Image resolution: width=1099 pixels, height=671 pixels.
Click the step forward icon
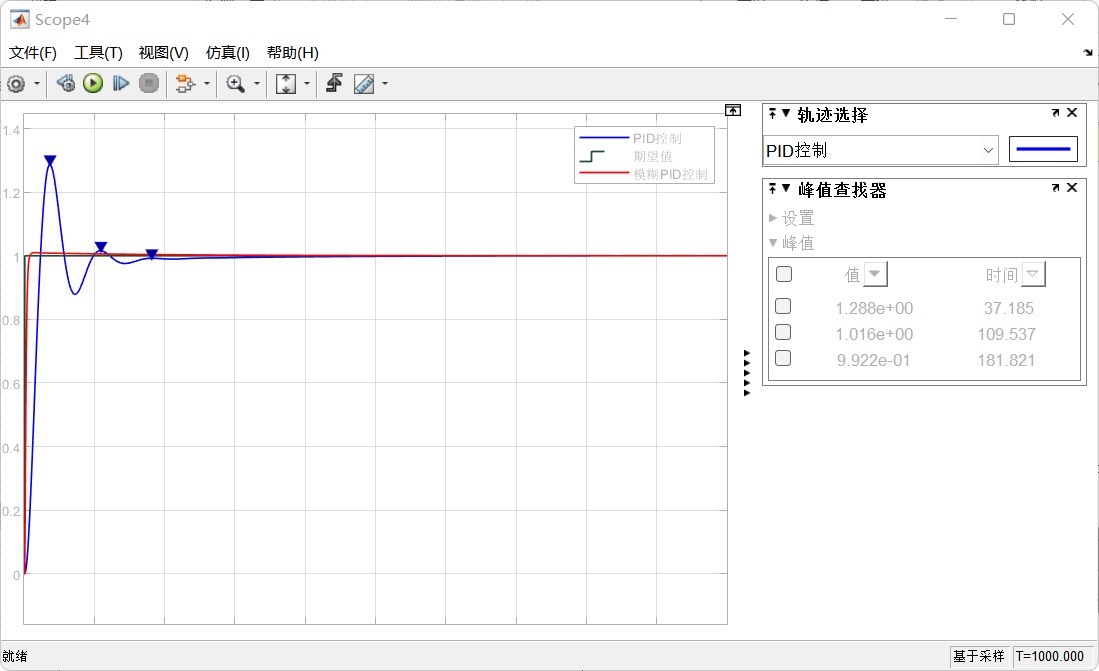point(121,83)
